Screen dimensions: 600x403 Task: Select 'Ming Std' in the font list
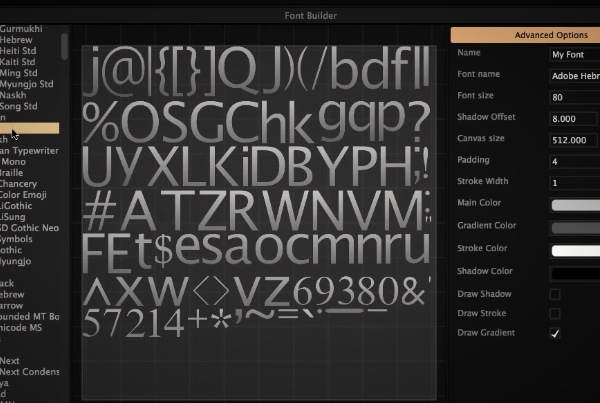[x=19, y=73]
